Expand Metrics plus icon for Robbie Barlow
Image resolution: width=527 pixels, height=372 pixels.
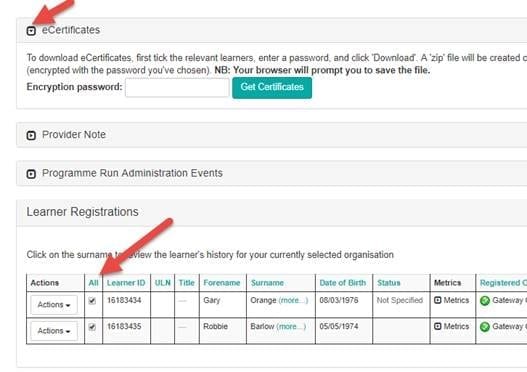pyautogui.click(x=437, y=326)
